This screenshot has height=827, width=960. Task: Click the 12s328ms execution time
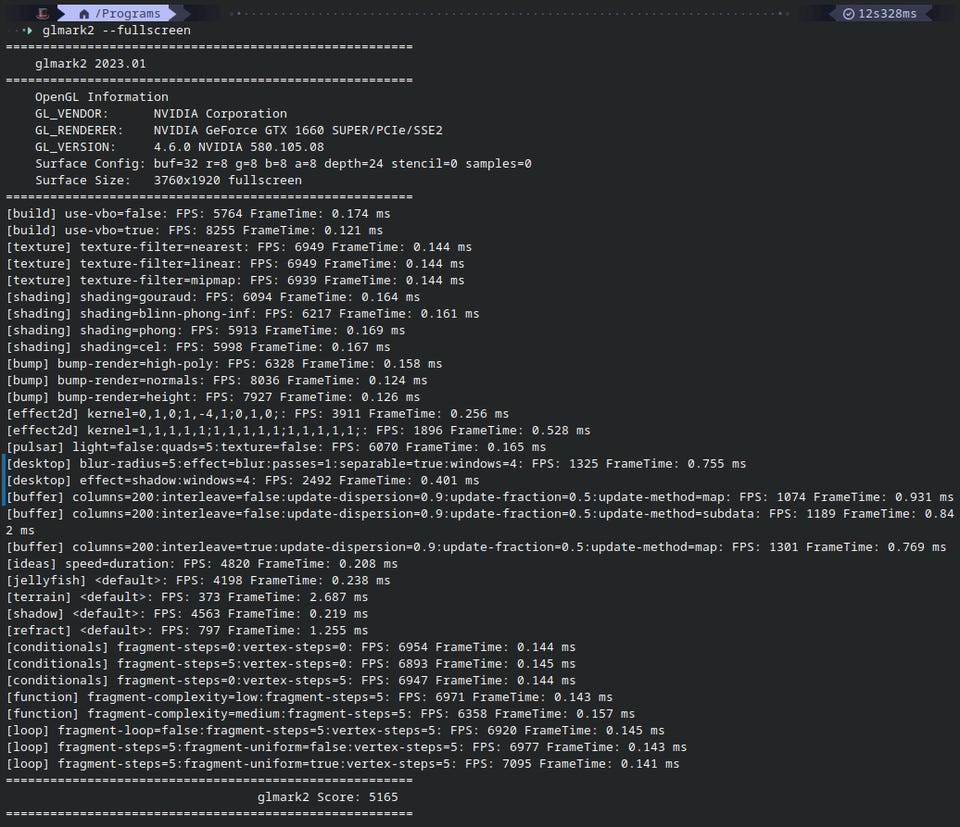[887, 13]
